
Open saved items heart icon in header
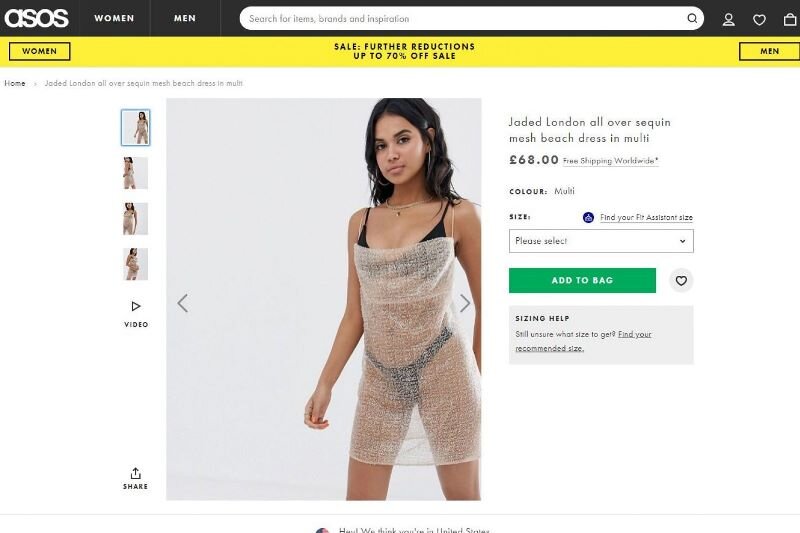click(759, 19)
